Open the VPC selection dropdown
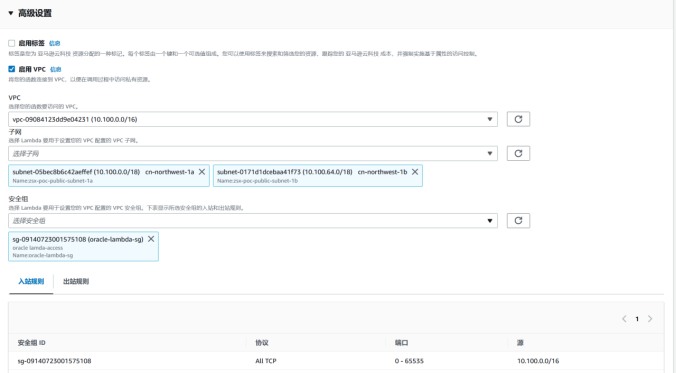Image resolution: width=676 pixels, height=373 pixels. [x=253, y=119]
